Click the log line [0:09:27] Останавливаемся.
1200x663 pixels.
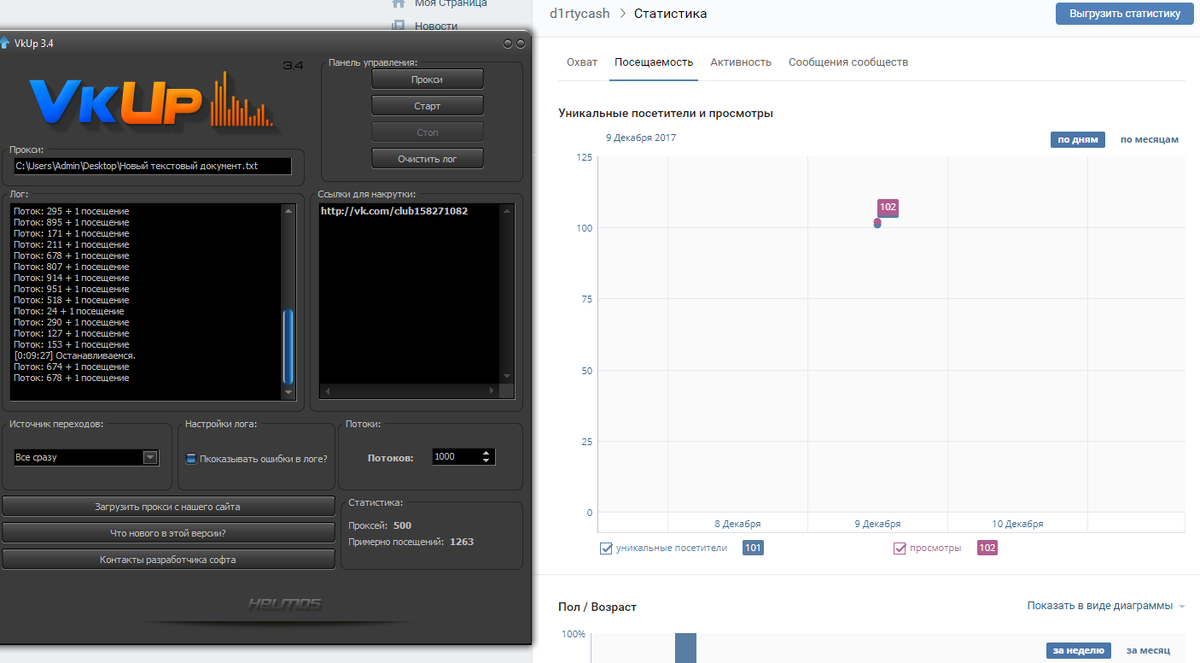75,356
